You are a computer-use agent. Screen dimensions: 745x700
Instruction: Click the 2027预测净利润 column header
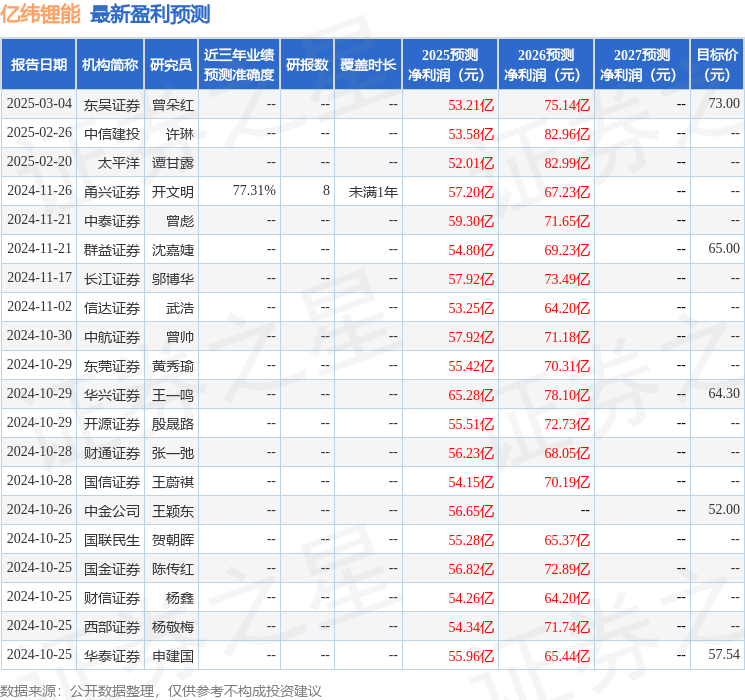coord(642,65)
